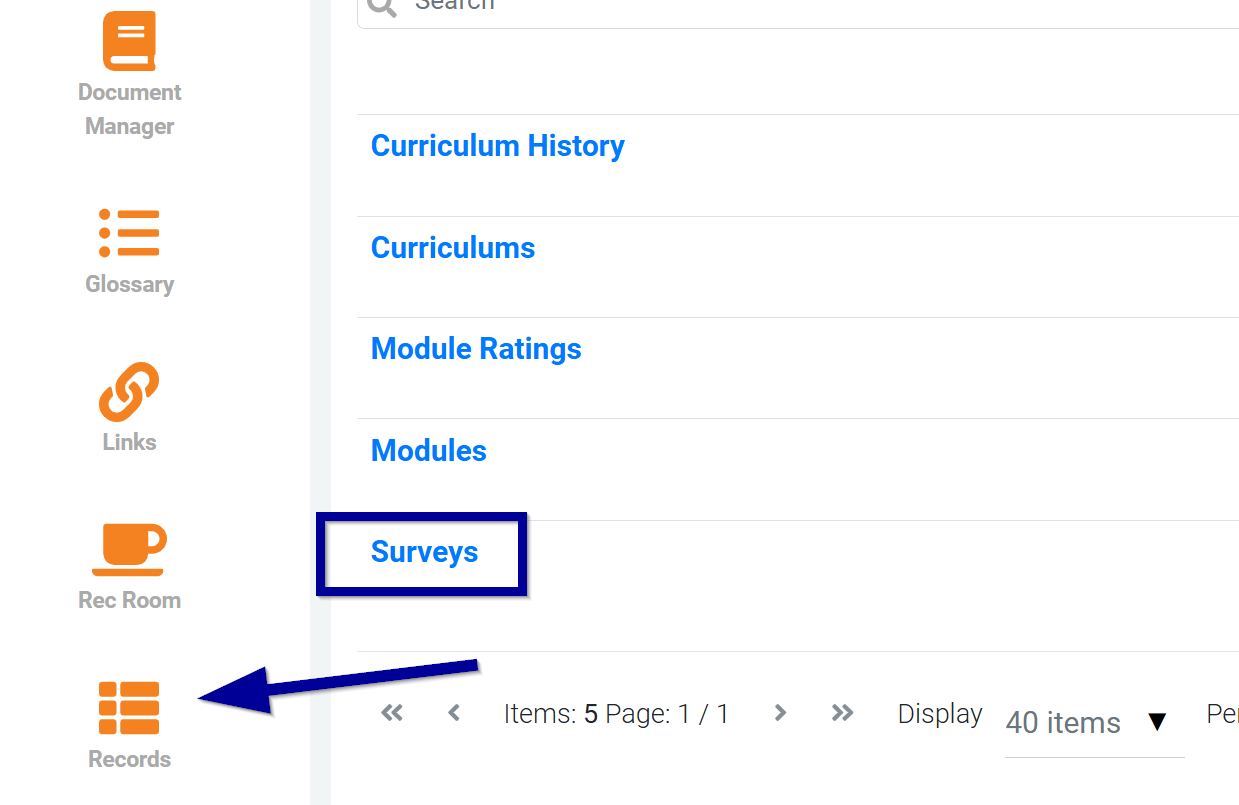Viewport: 1239px width, 805px height.
Task: Open the Modules record link
Action: (429, 451)
